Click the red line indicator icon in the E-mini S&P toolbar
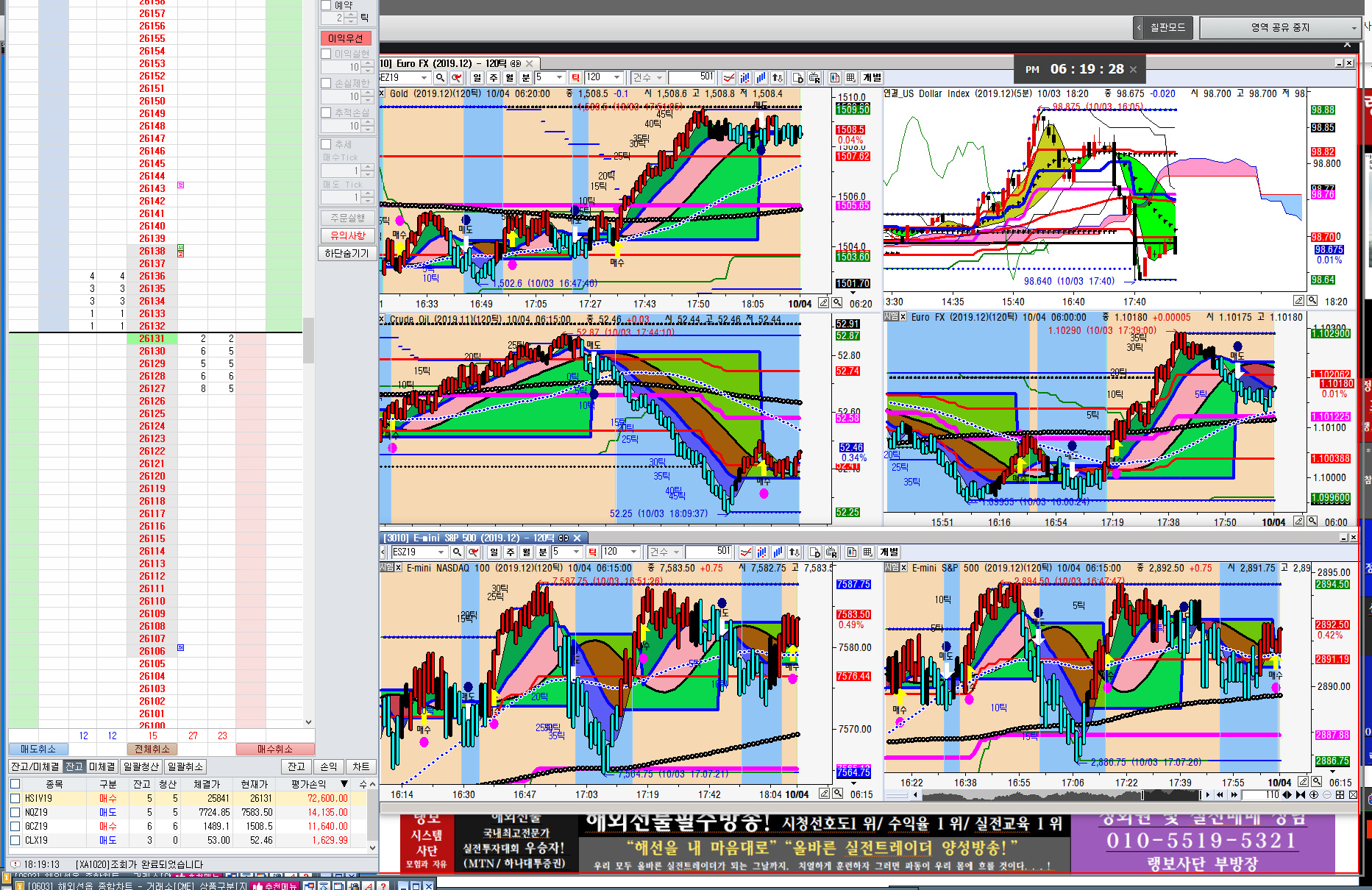 745,552
